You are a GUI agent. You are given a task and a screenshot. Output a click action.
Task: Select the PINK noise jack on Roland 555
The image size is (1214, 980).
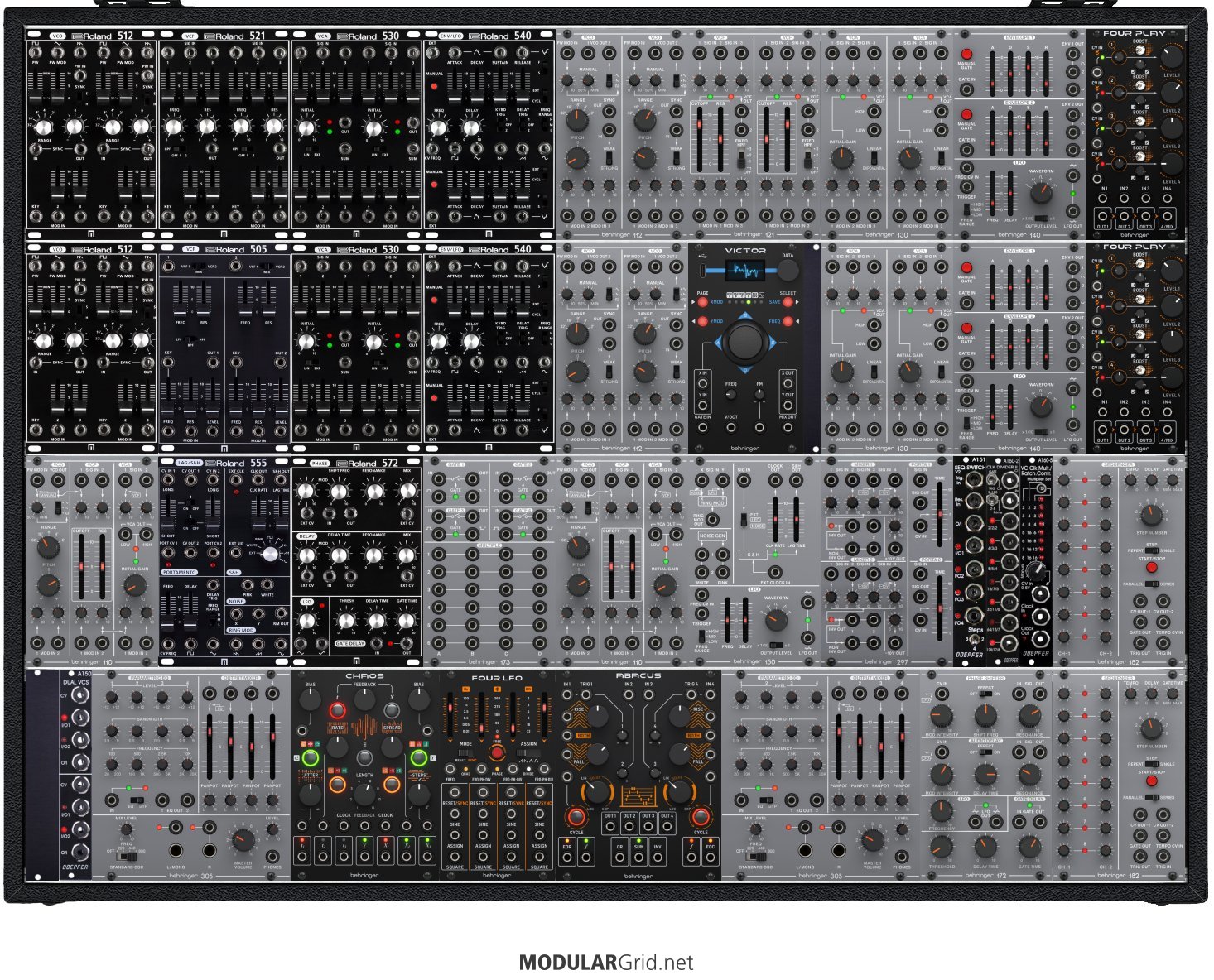(x=248, y=584)
